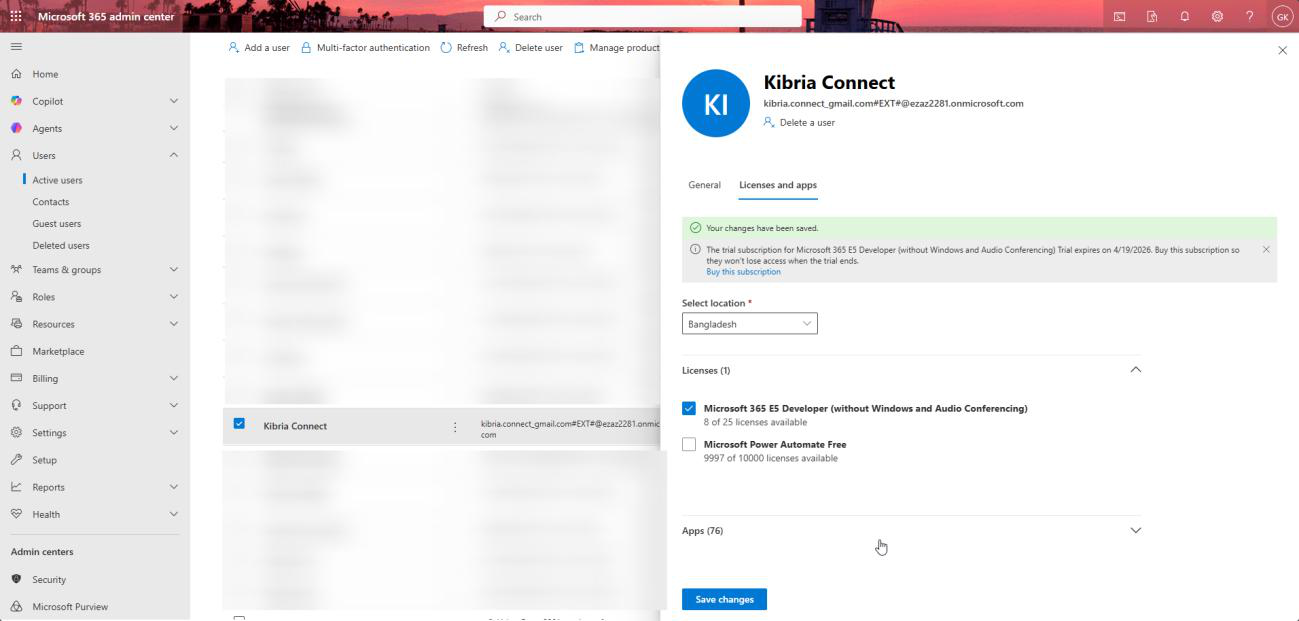Click the KI profile avatar circle
Screen dimensions: 1299x621
(x=716, y=103)
